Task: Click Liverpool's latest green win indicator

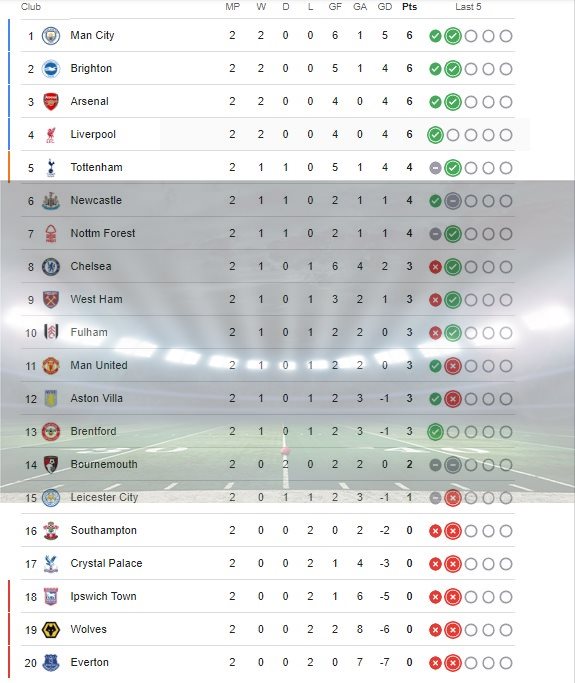Action: (435, 135)
